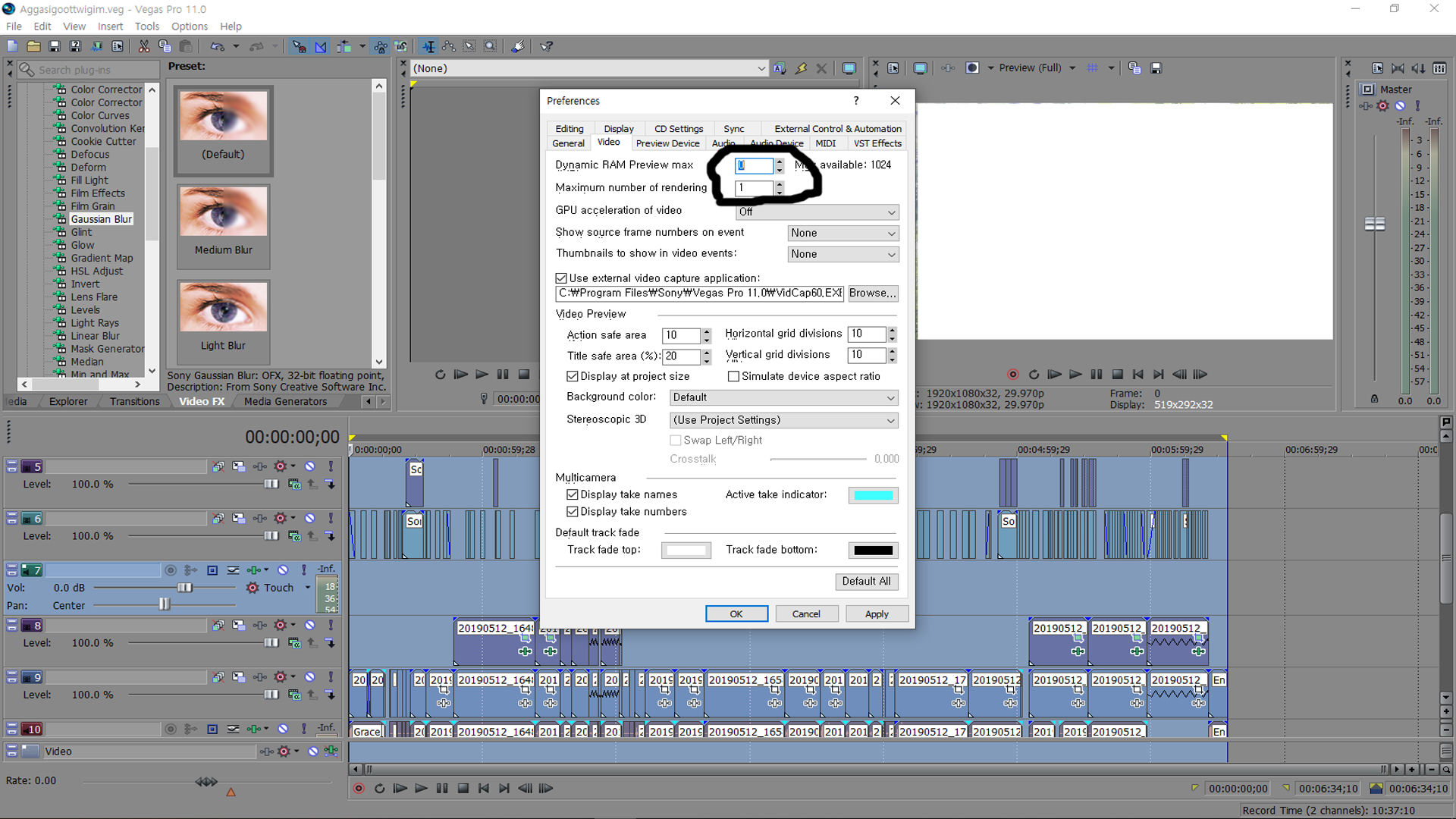
Task: Toggle Display at project size checkbox
Action: coord(573,376)
